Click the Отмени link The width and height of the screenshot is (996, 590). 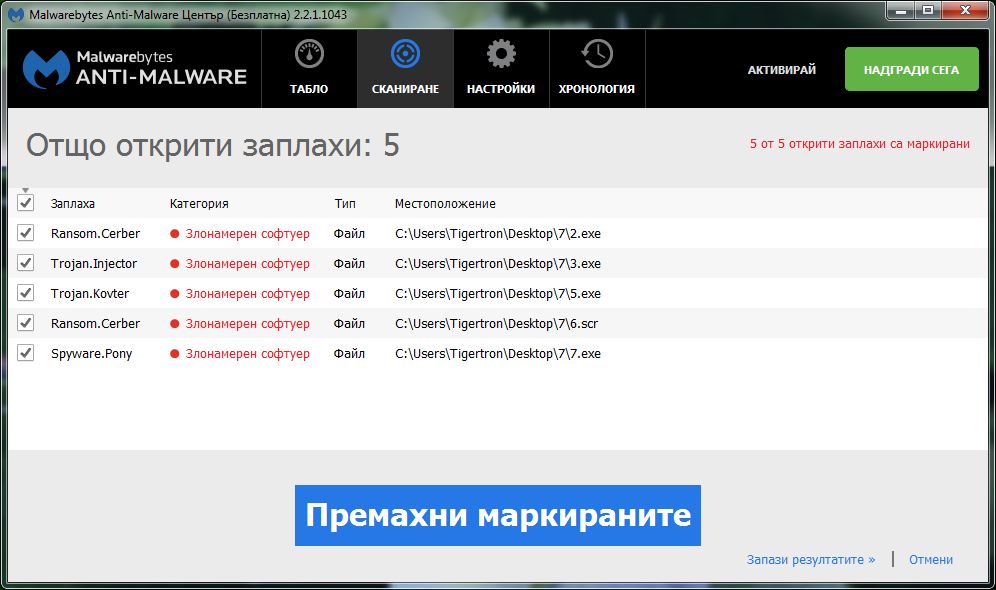931,560
